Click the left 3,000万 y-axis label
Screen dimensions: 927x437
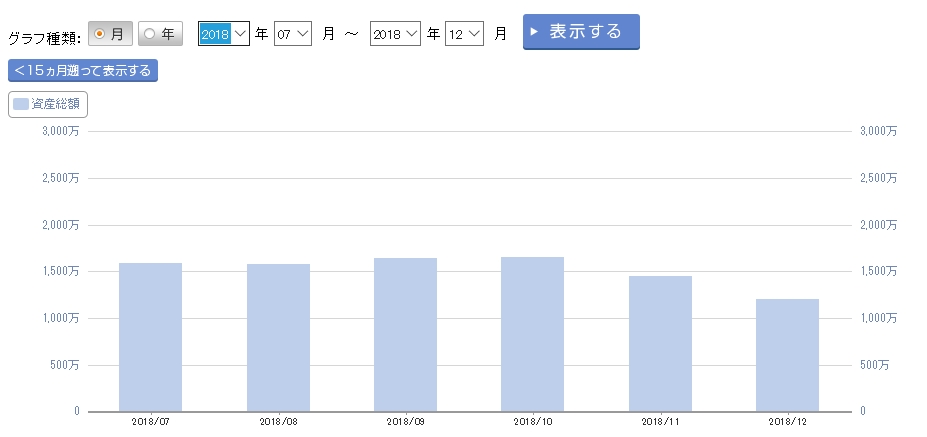point(61,131)
